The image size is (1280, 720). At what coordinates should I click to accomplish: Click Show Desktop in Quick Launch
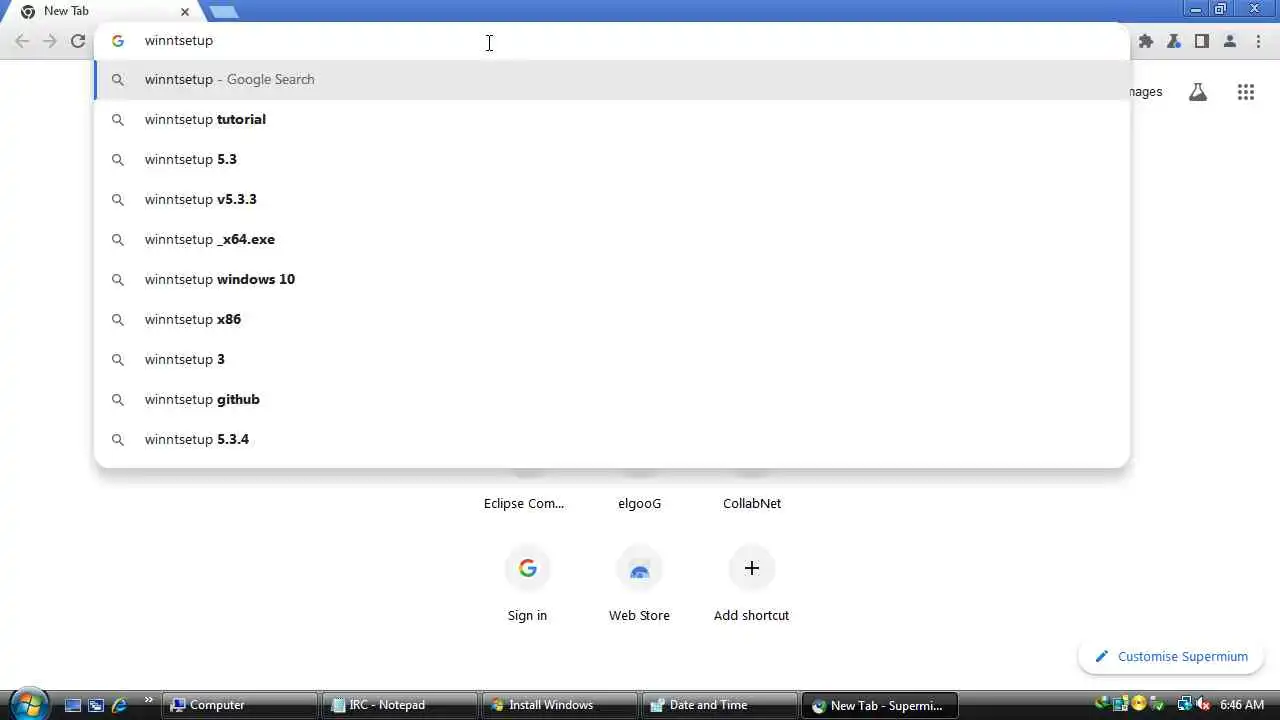pyautogui.click(x=73, y=705)
